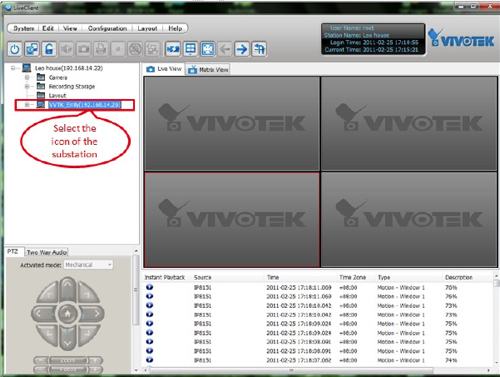Click the greyed speaker volume icon

pos(66,49)
